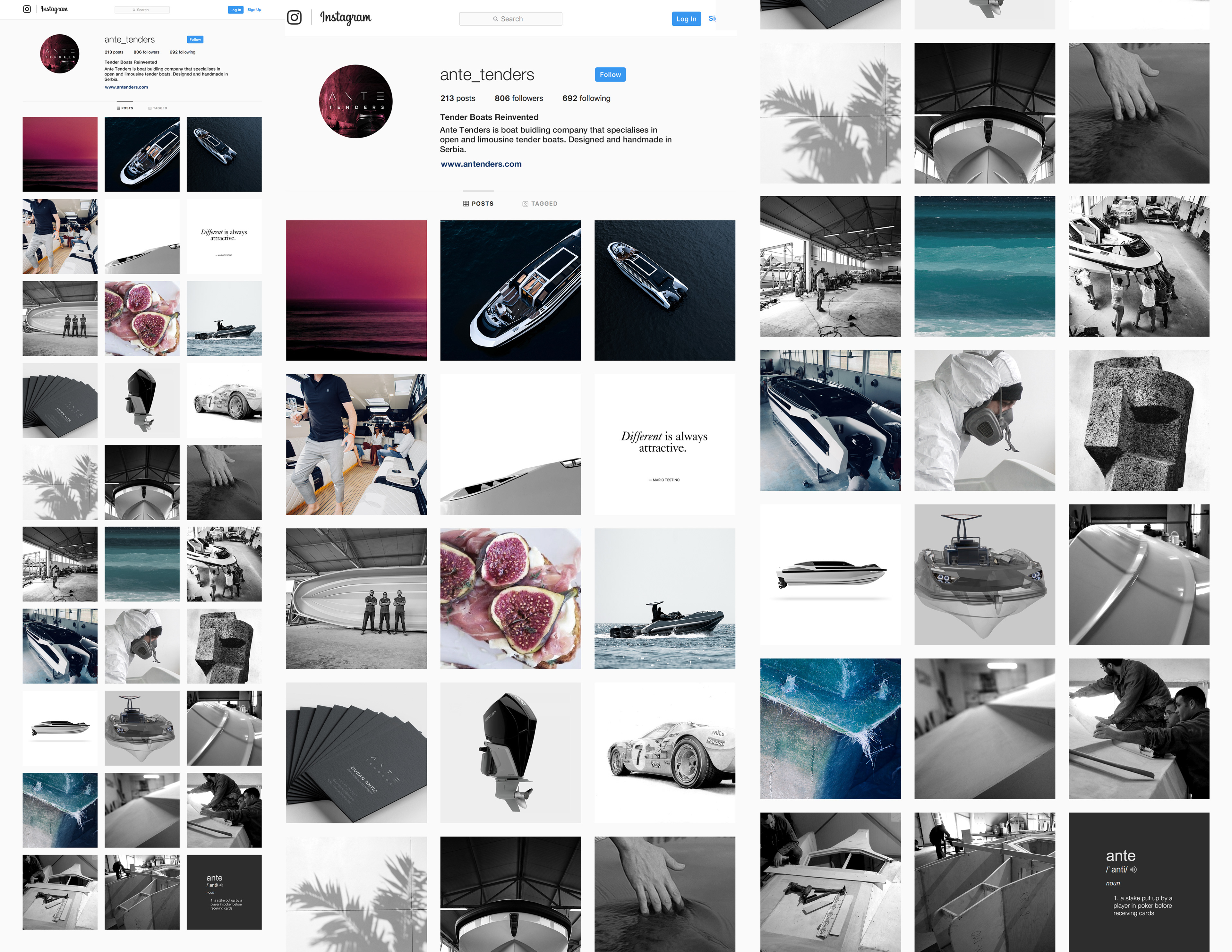This screenshot has width=1232, height=952.
Task: Open the three men by hull post in the center grid
Action: pyautogui.click(x=356, y=599)
